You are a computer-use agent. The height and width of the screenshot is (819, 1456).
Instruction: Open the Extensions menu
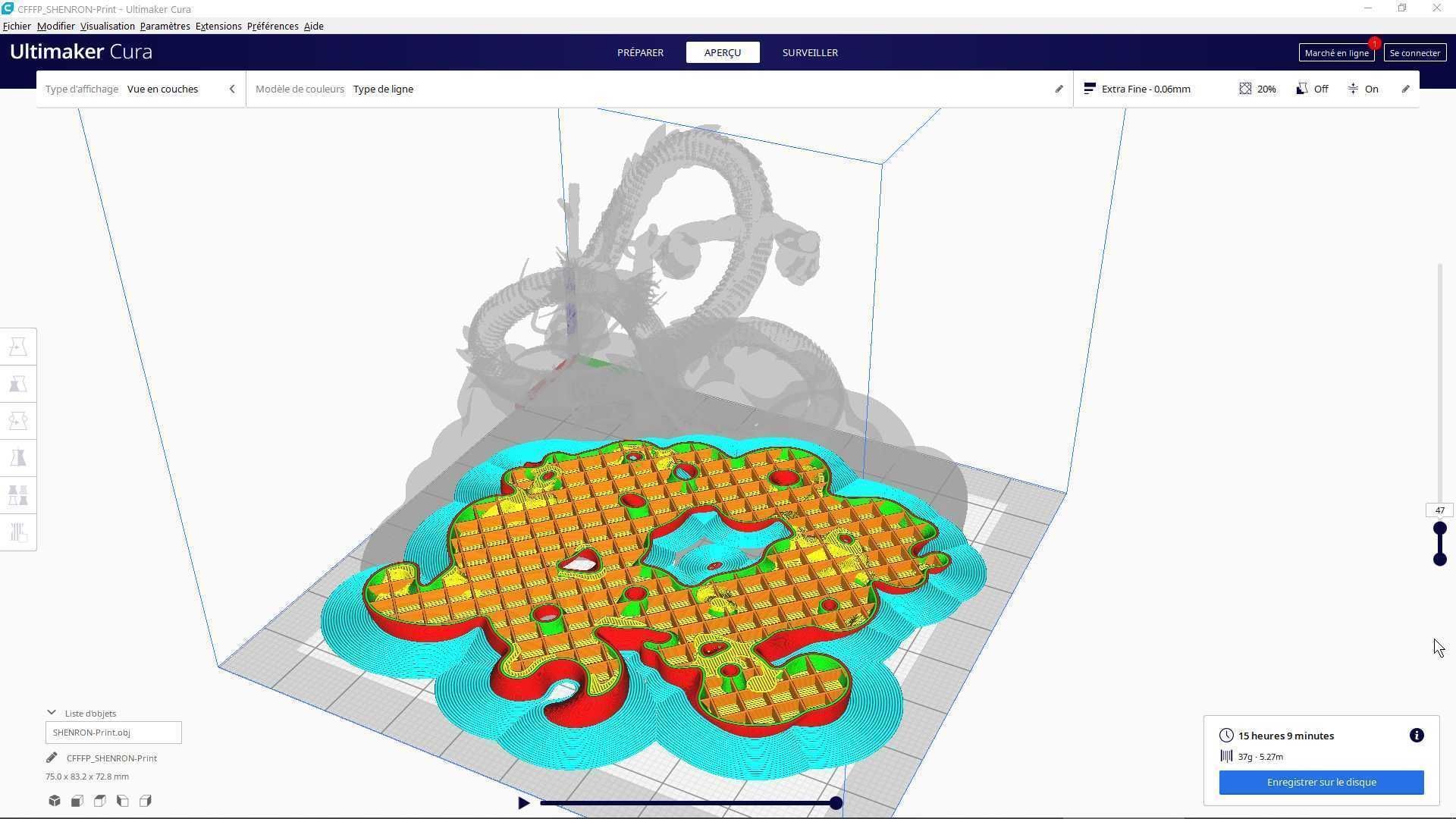click(x=218, y=26)
